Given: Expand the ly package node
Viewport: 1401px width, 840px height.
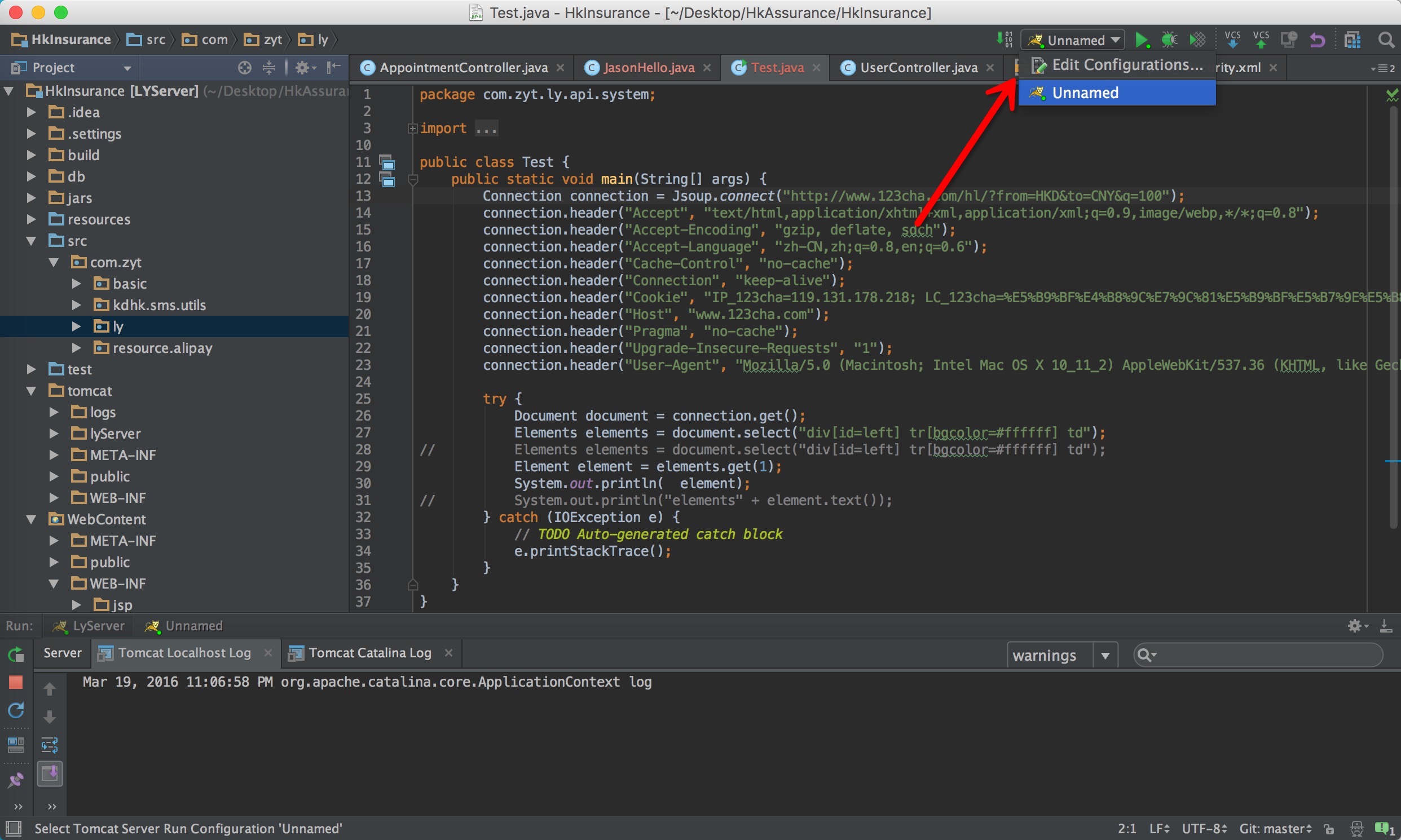Looking at the screenshot, I should tap(77, 326).
